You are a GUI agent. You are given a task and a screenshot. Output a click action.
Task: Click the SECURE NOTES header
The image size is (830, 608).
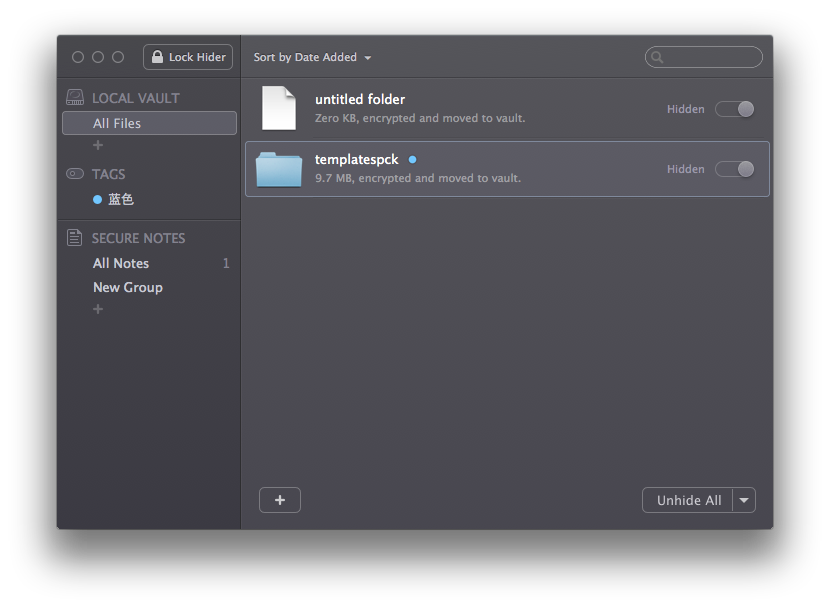(x=138, y=238)
